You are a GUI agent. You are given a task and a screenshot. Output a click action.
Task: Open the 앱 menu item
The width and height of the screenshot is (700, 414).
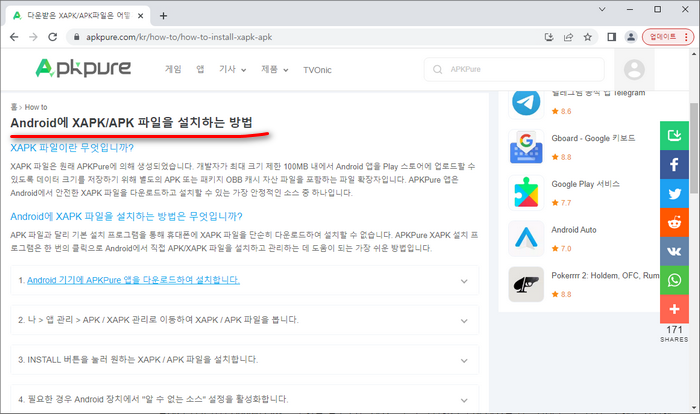pyautogui.click(x=200, y=69)
